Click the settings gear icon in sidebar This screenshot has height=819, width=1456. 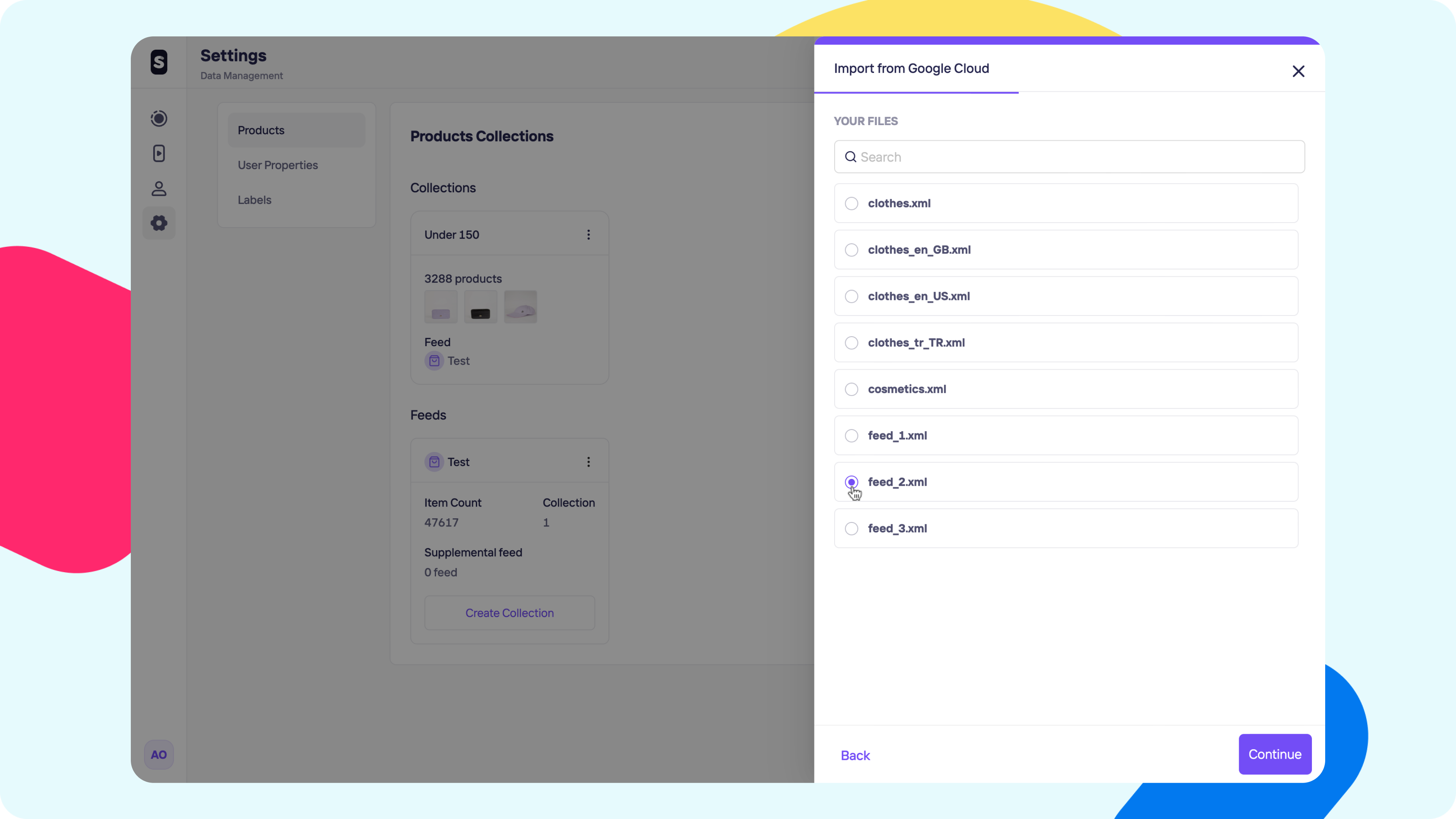(159, 223)
